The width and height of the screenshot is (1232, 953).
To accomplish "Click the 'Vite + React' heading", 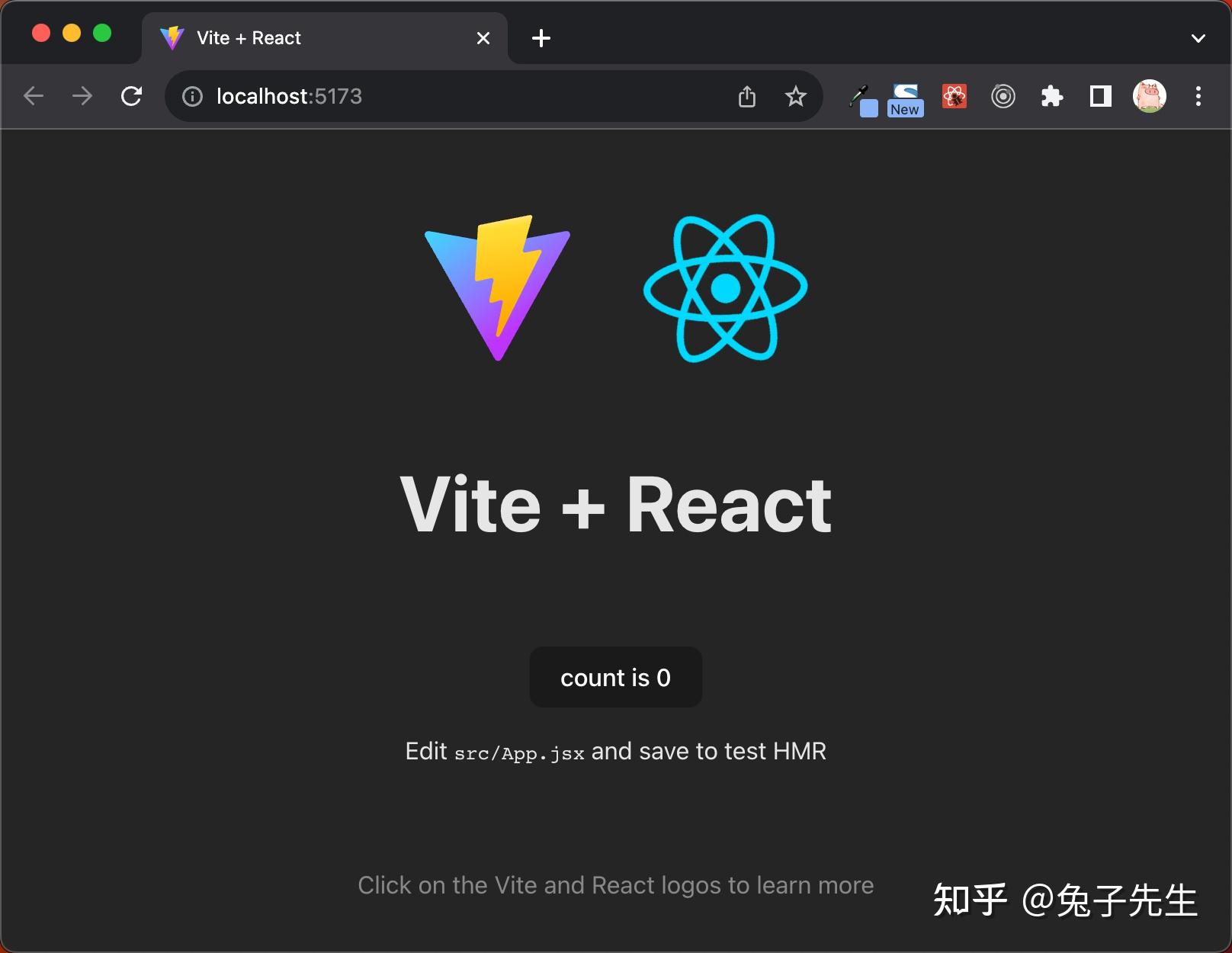I will click(x=616, y=505).
